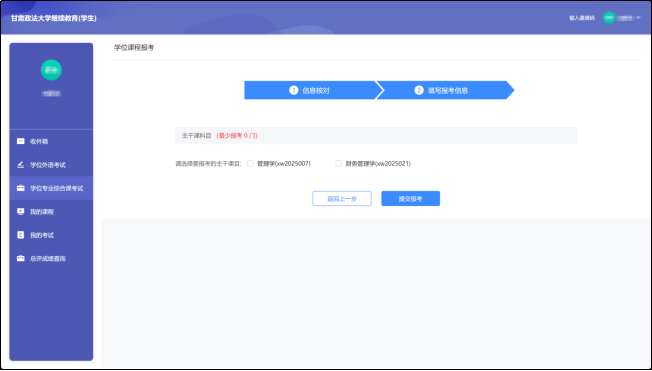Click the red 最少报考 0 门 text
The image size is (652, 371).
(x=237, y=136)
